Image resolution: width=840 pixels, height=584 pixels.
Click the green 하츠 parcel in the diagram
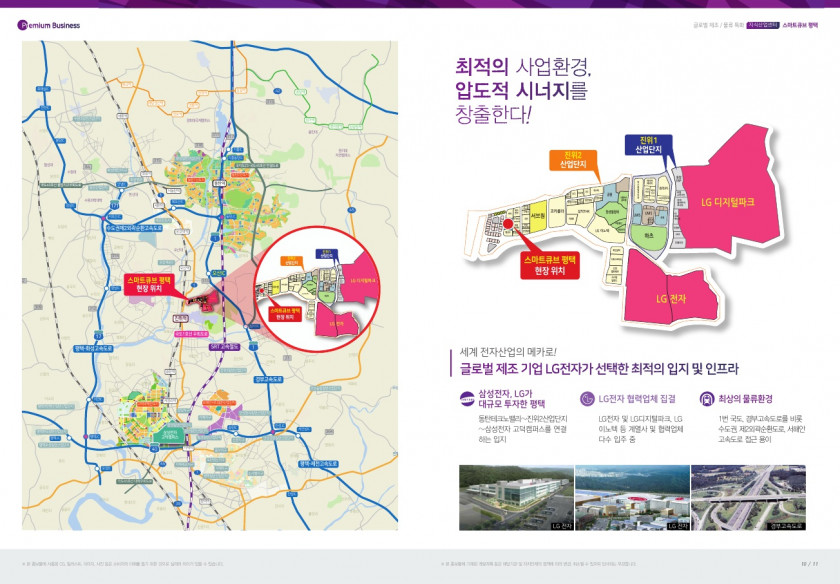649,236
